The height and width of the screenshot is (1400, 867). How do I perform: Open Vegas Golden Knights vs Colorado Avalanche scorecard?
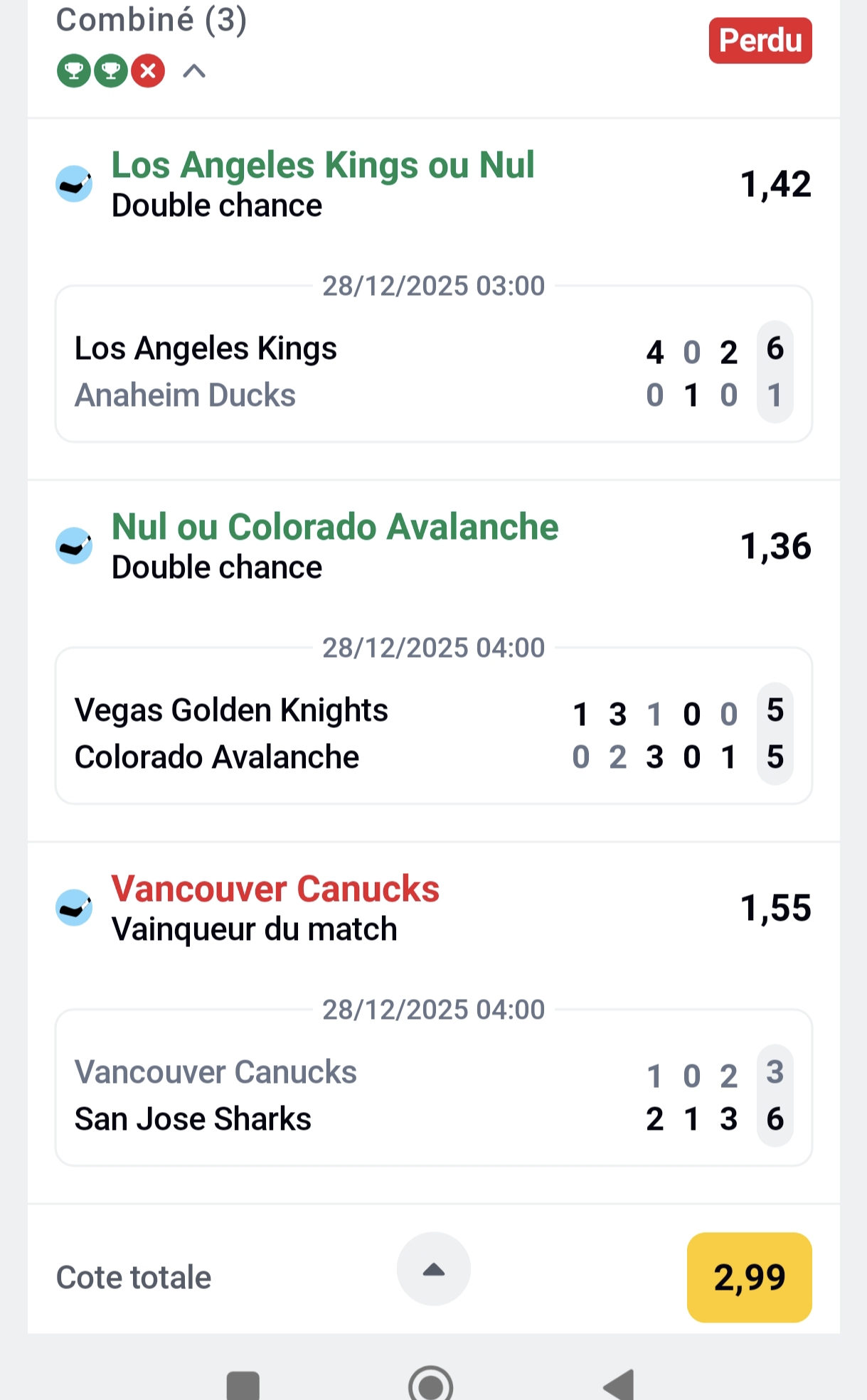click(433, 733)
